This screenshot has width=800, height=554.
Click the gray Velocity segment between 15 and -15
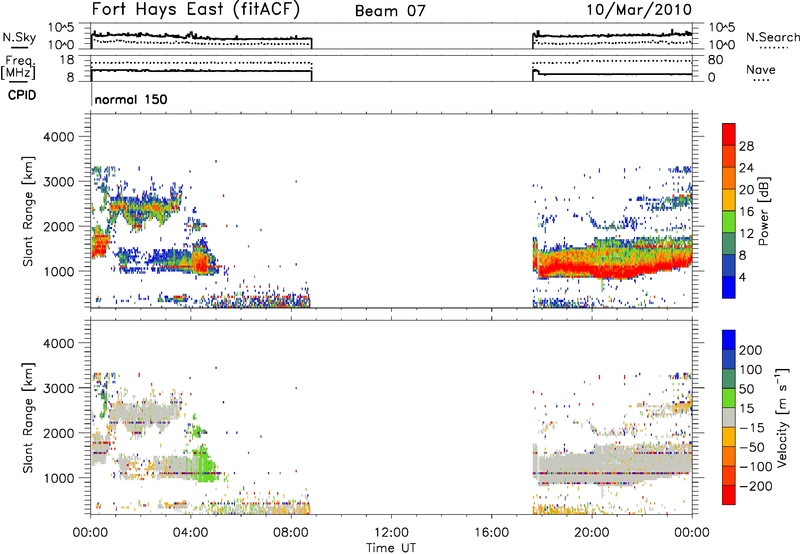[x=729, y=417]
